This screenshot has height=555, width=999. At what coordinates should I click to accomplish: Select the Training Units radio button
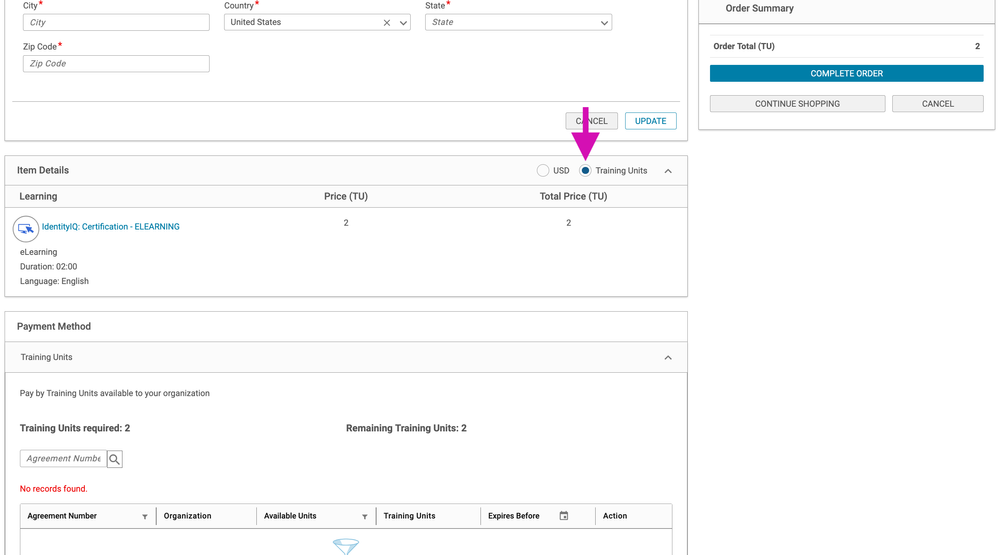click(x=586, y=171)
